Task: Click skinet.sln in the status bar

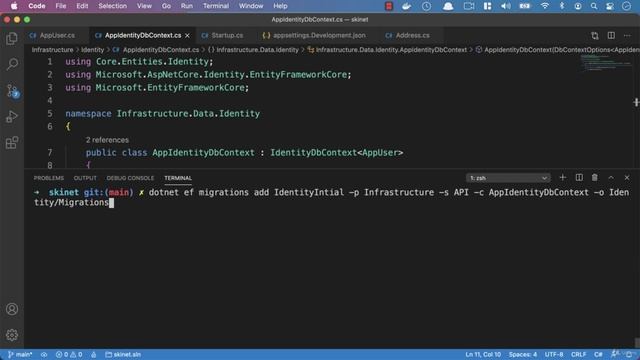Action: pyautogui.click(x=123, y=354)
